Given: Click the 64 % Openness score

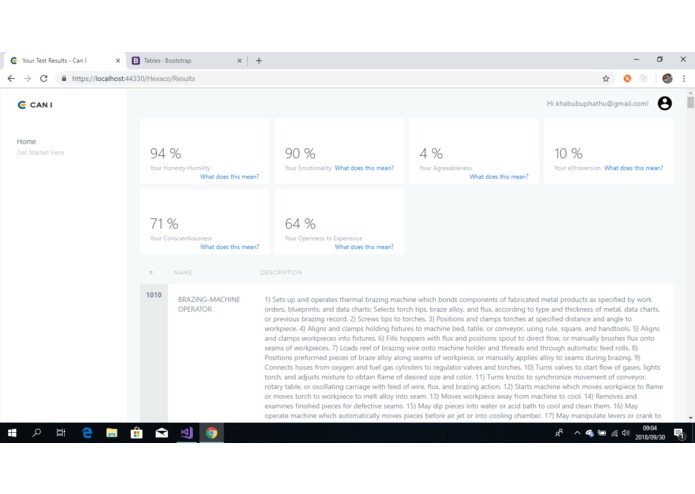Looking at the screenshot, I should 300,224.
